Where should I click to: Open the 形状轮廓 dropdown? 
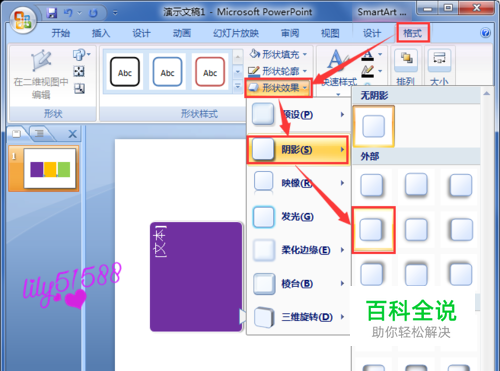click(278, 71)
